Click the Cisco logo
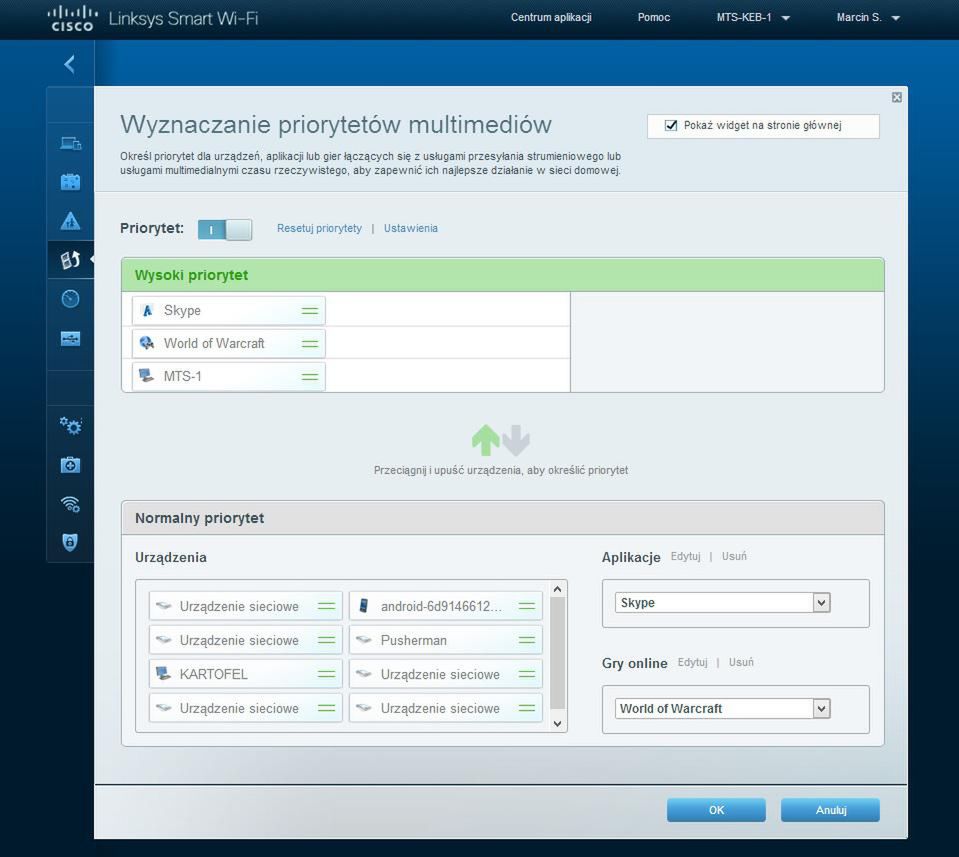 point(72,18)
